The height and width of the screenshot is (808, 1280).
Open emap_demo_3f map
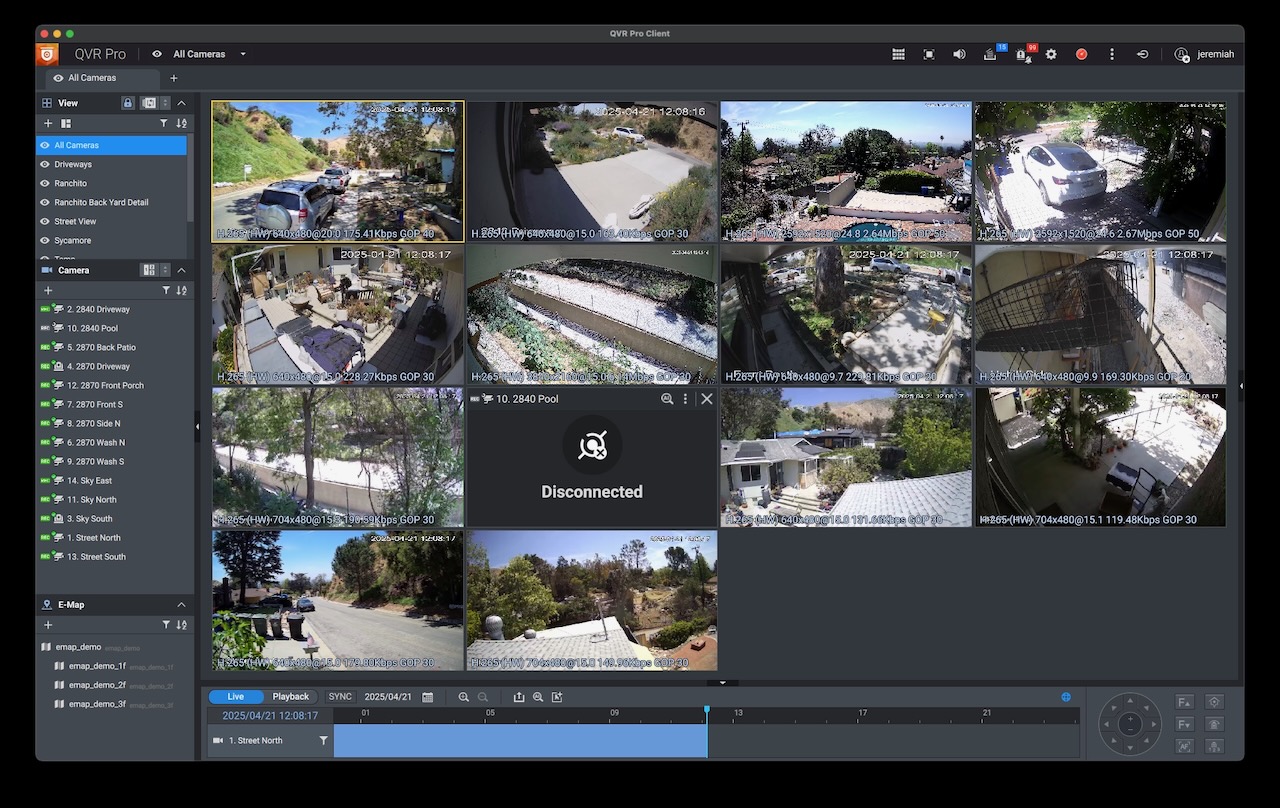pyautogui.click(x=97, y=704)
